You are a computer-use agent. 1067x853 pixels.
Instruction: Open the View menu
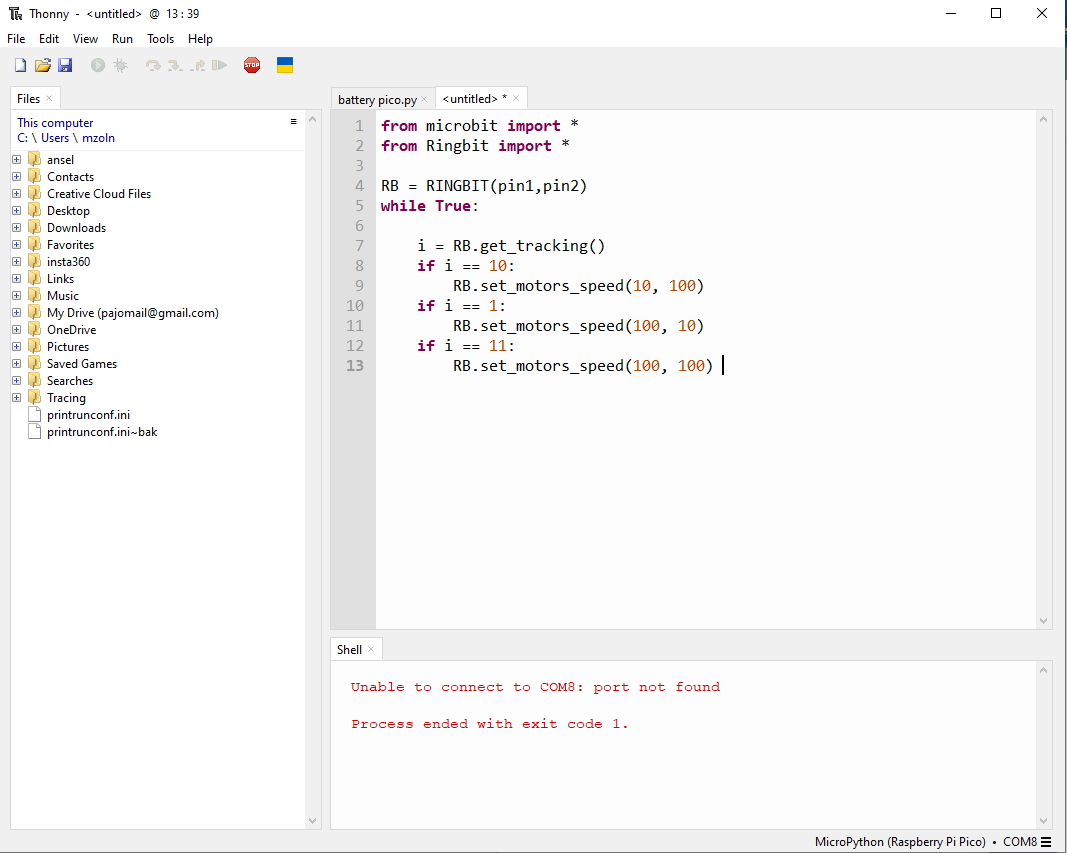[85, 39]
